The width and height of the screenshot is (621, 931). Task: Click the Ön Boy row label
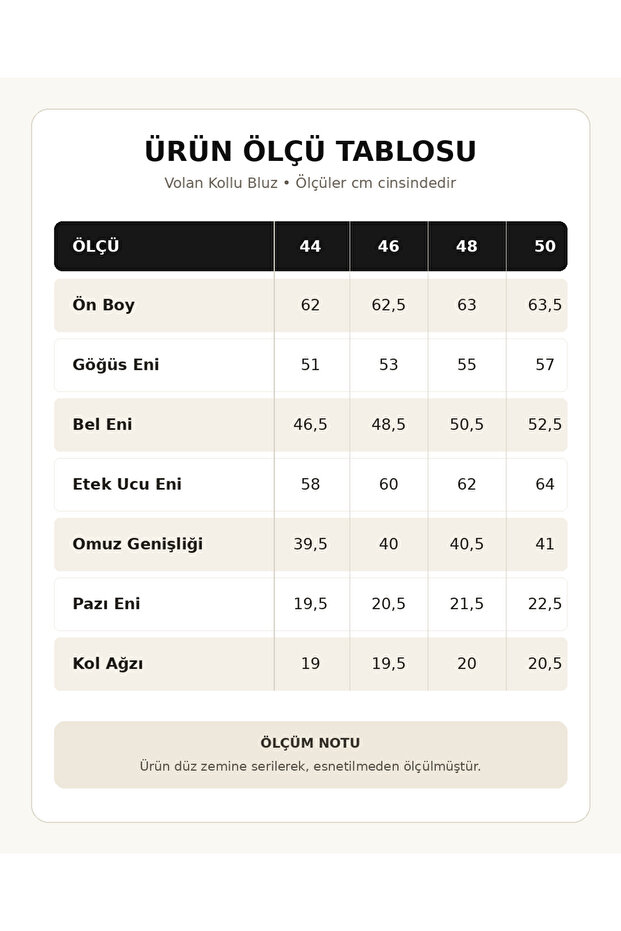(x=104, y=305)
